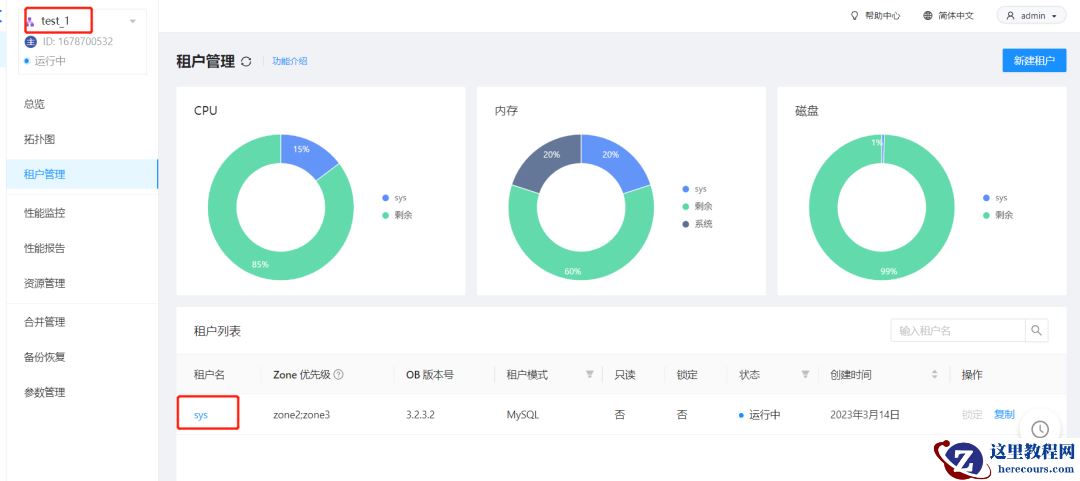Click the 60% remaining slice in 内存 chart

pyautogui.click(x=581, y=265)
